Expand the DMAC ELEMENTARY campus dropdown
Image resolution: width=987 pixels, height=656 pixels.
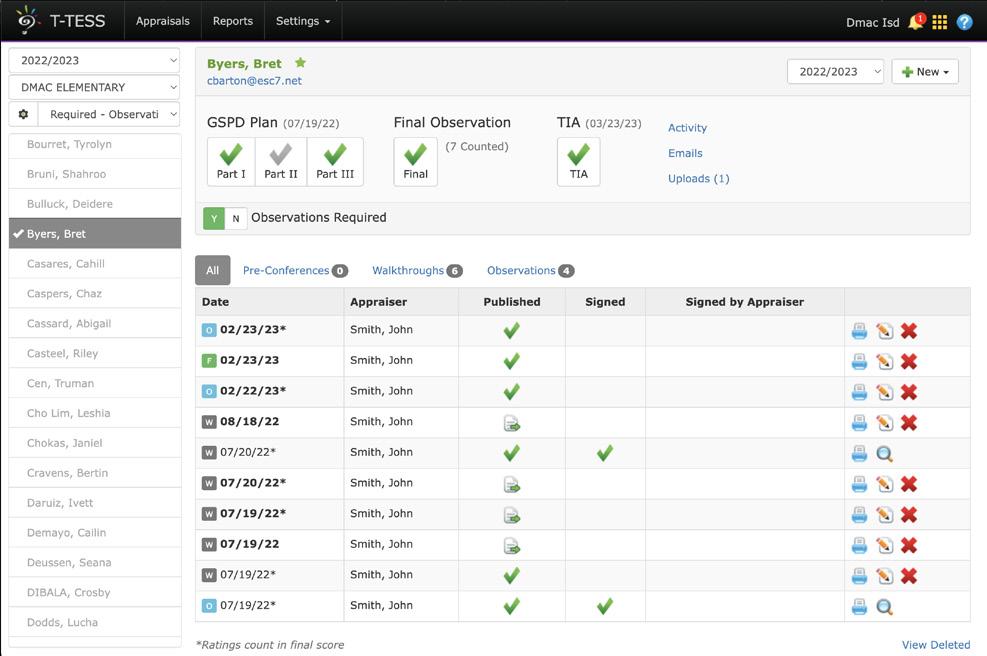[94, 87]
